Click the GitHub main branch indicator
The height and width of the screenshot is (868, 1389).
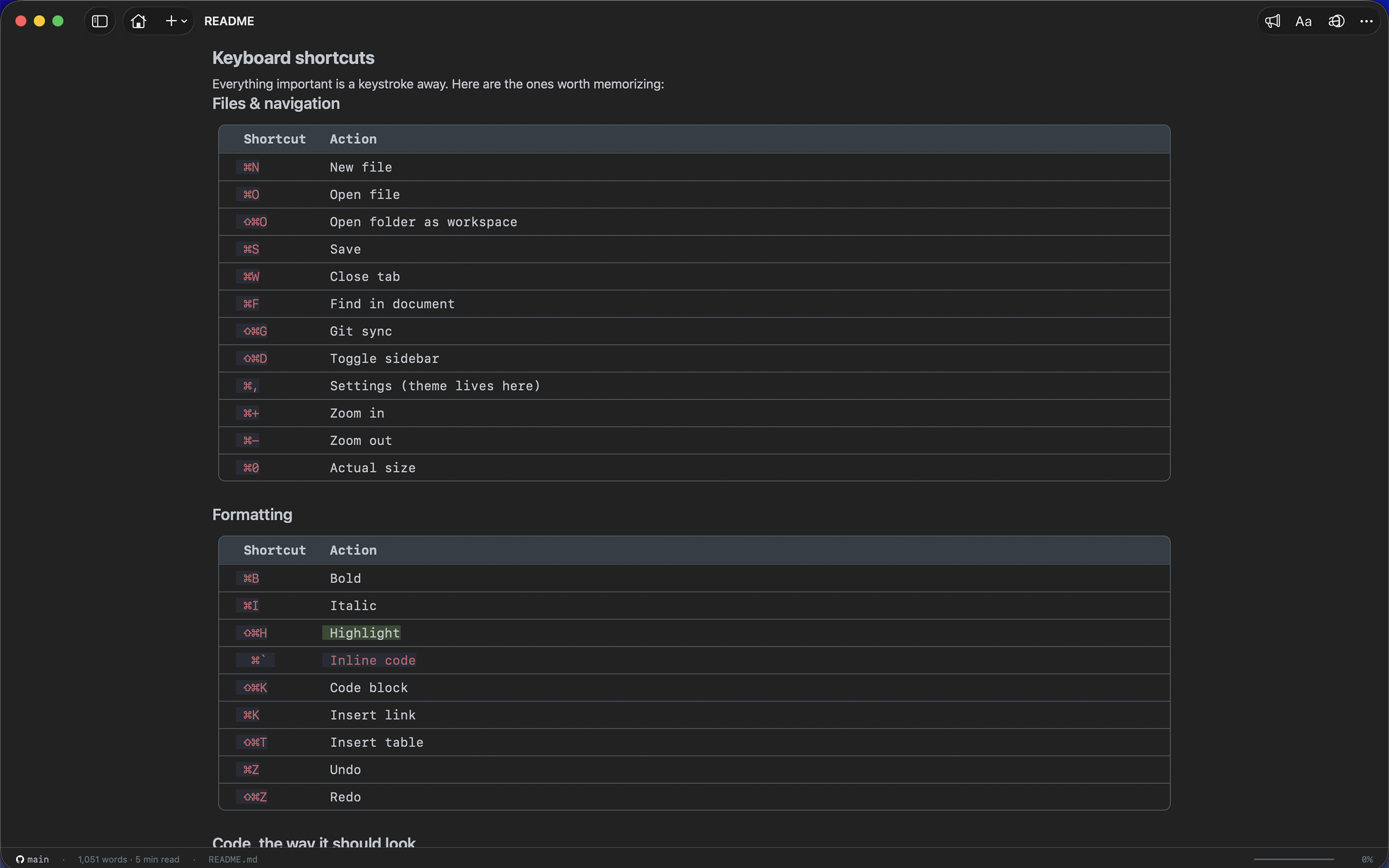[x=32, y=859]
